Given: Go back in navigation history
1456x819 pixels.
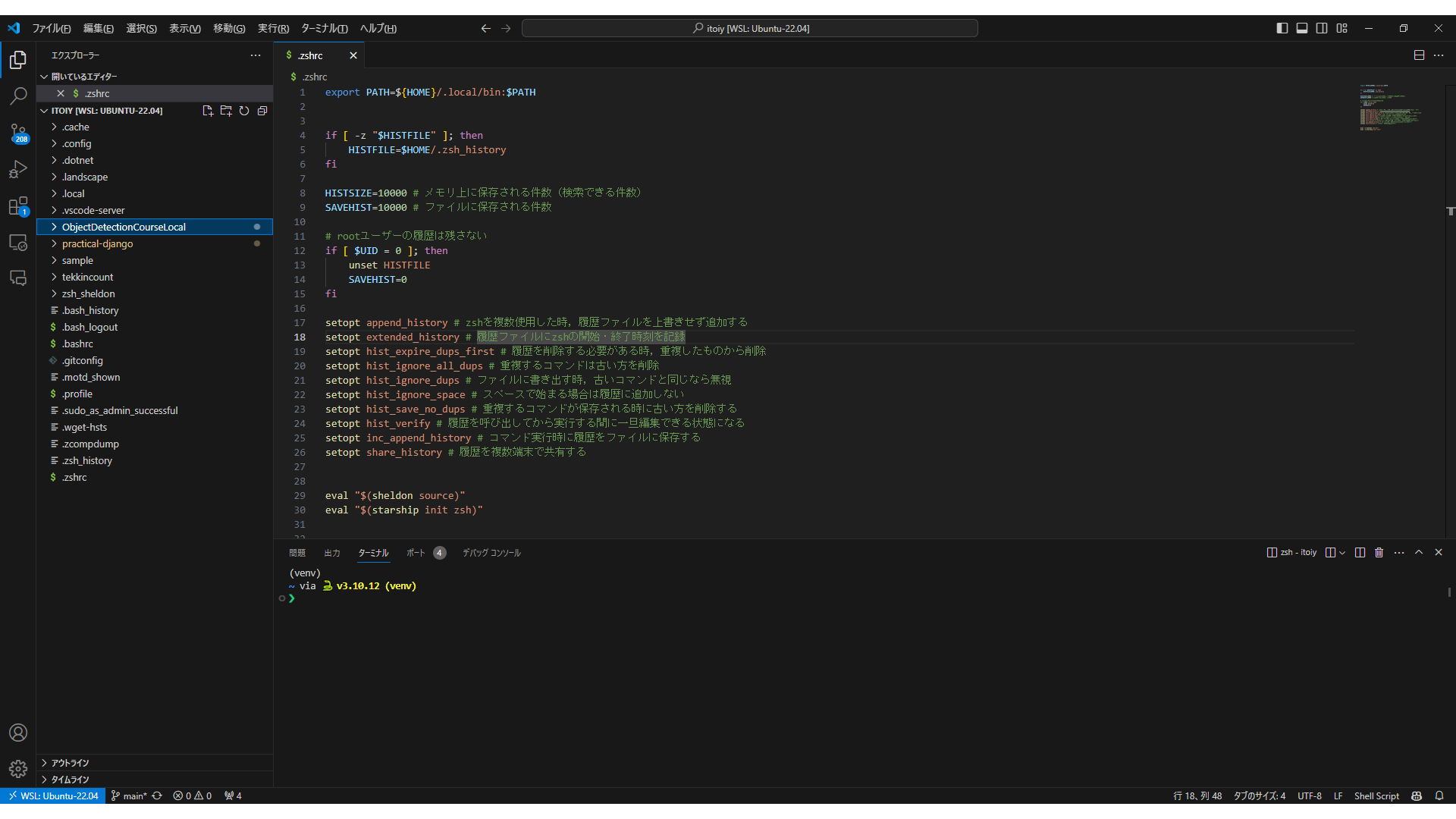Looking at the screenshot, I should pyautogui.click(x=486, y=29).
